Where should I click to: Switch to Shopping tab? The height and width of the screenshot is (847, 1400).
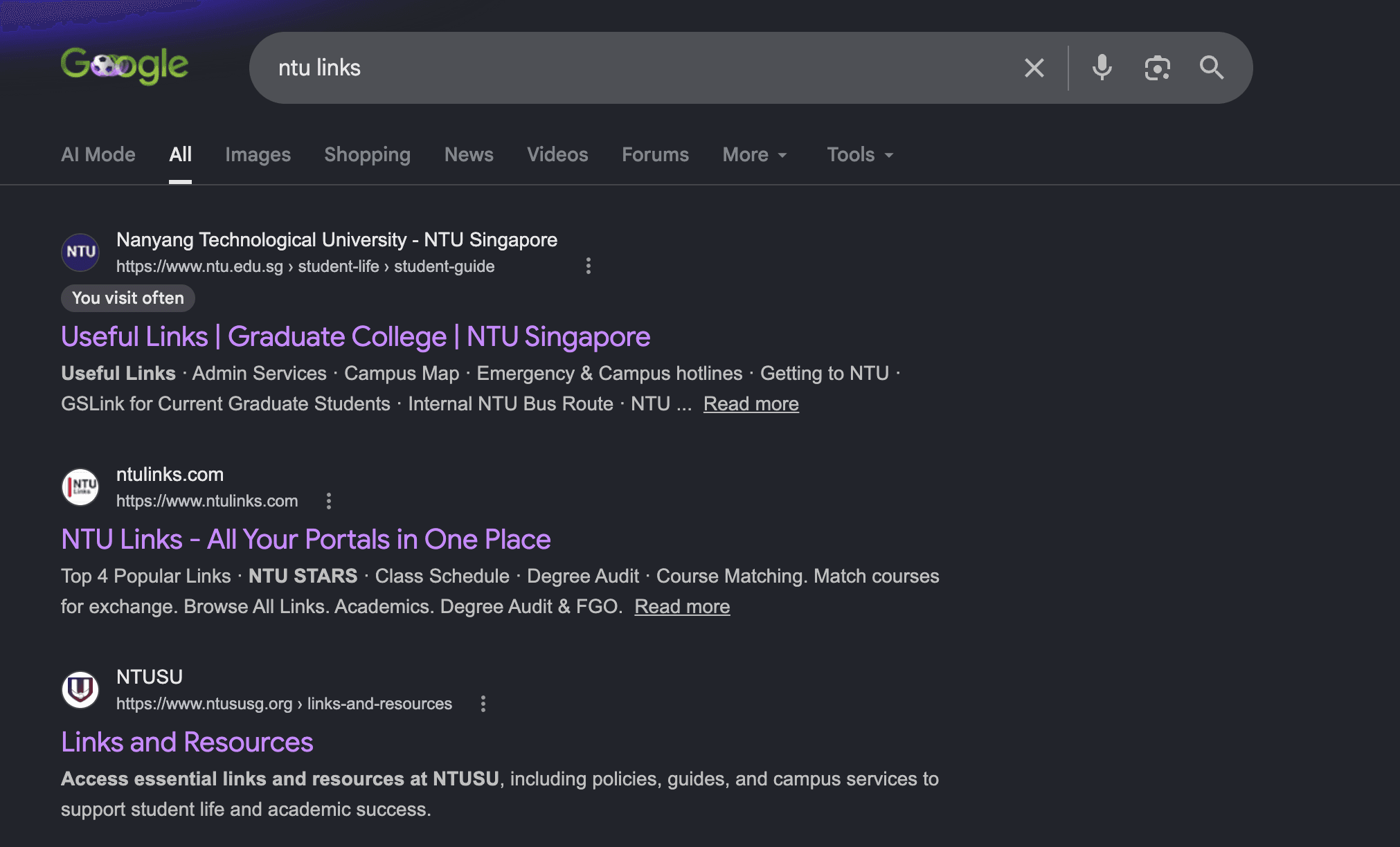click(368, 154)
